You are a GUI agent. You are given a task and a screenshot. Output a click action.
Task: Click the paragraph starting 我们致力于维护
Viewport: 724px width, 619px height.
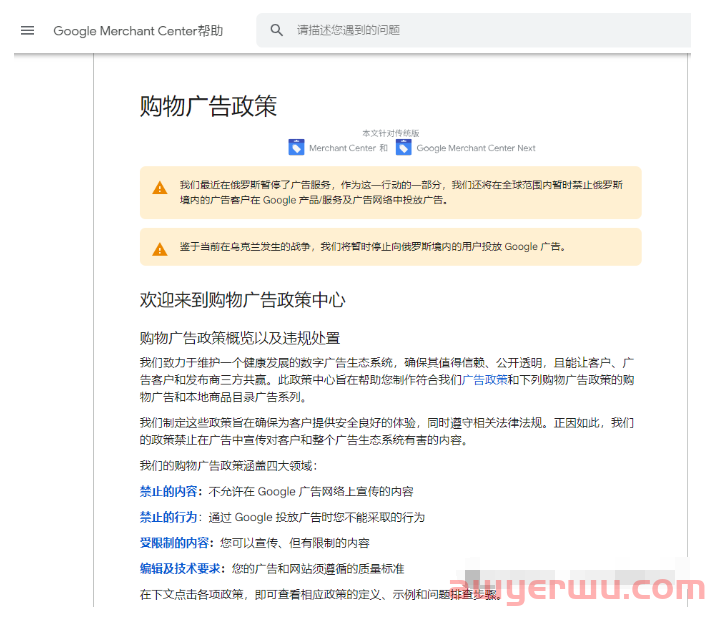click(387, 380)
